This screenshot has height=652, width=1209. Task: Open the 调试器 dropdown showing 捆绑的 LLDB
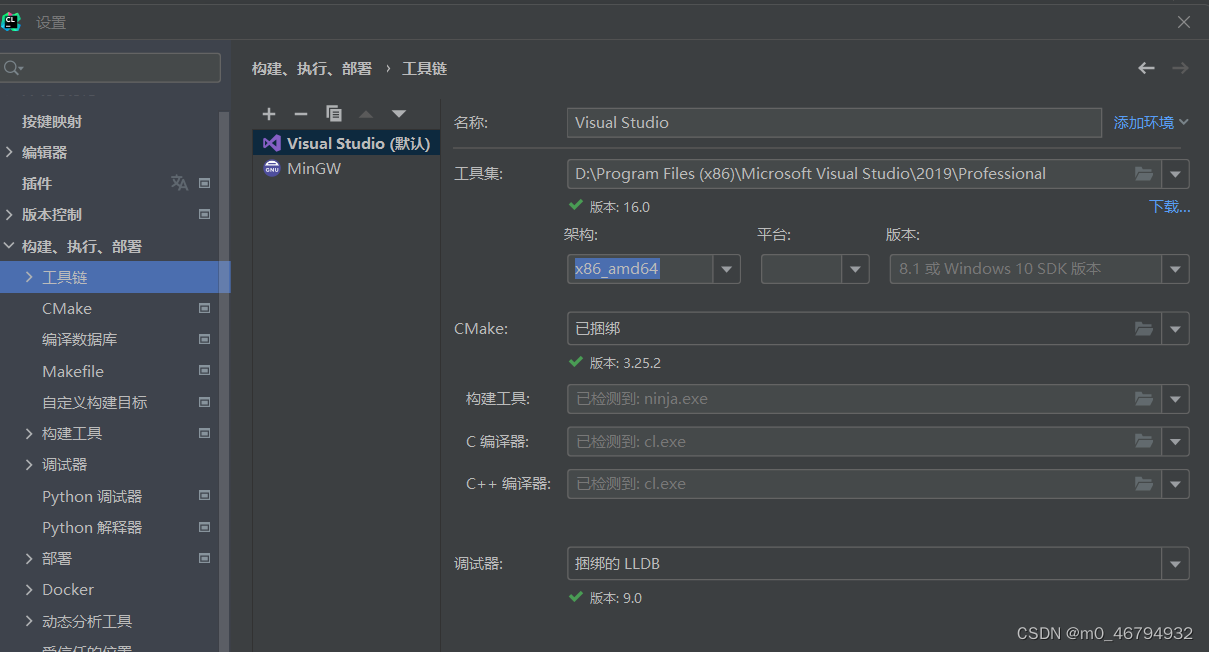[x=1176, y=563]
